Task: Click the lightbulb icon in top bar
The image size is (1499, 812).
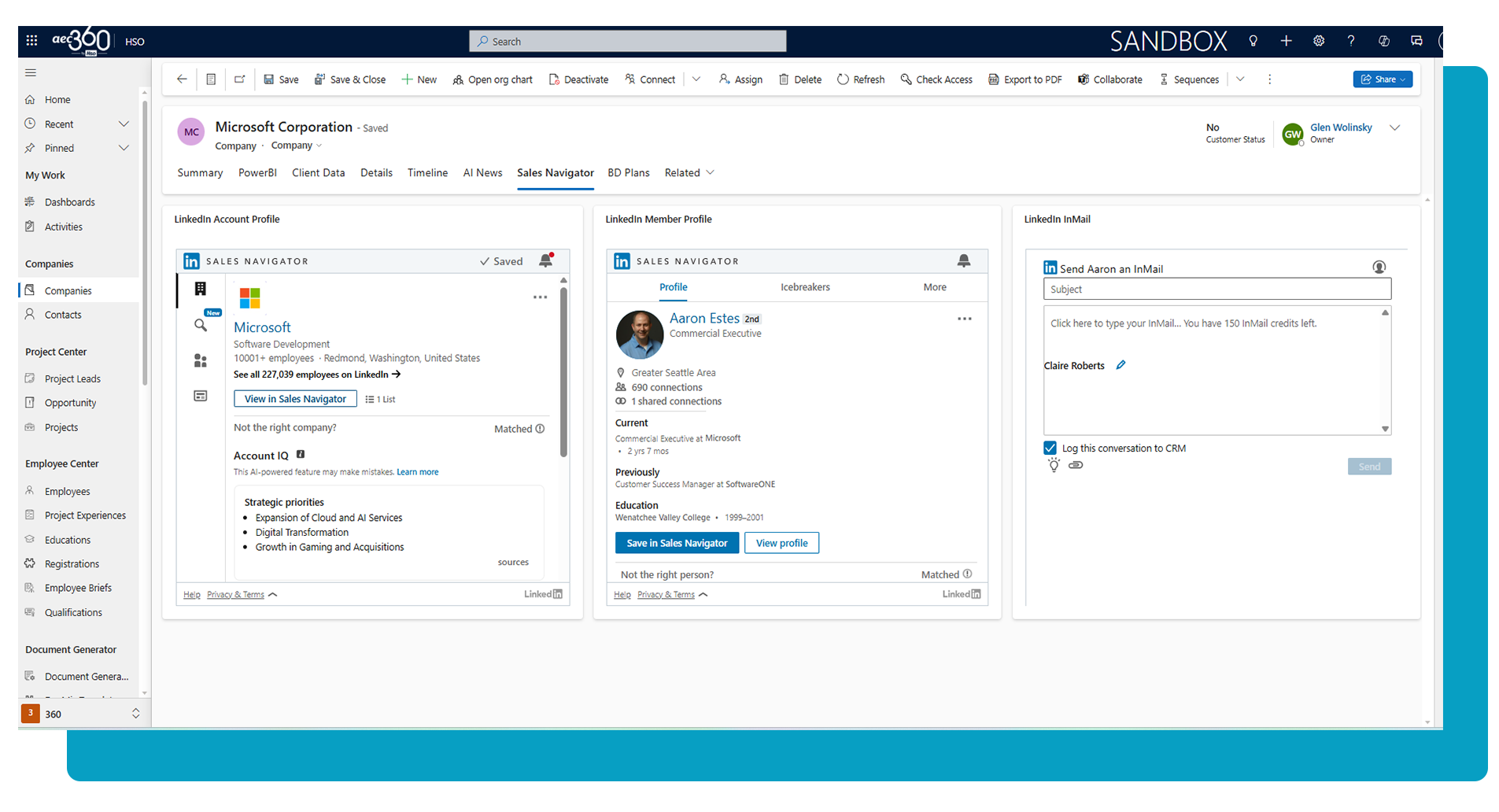Action: (1253, 41)
